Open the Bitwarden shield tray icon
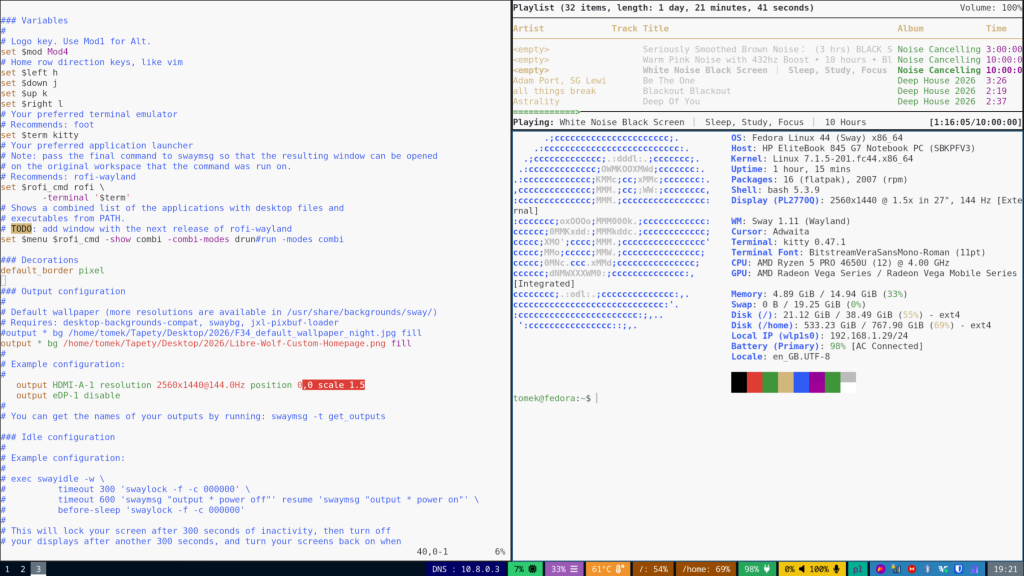This screenshot has height=576, width=1024. pyautogui.click(x=959, y=569)
